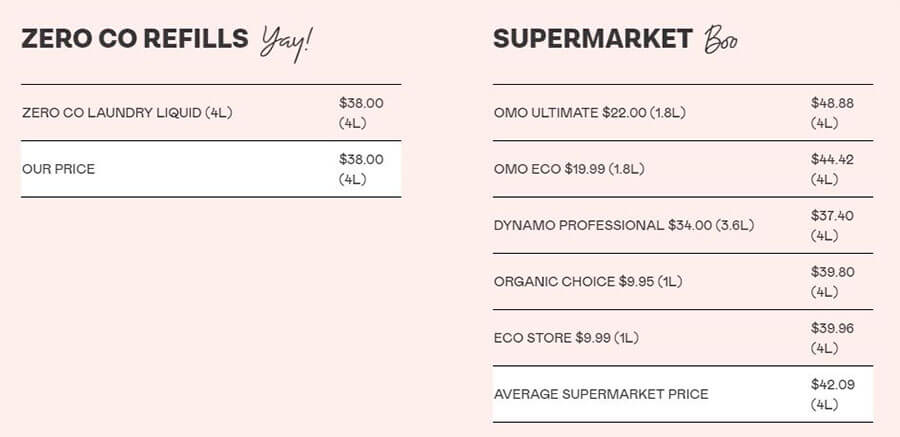Click the $39.96 price for Eco Store
The height and width of the screenshot is (437, 900).
click(832, 328)
